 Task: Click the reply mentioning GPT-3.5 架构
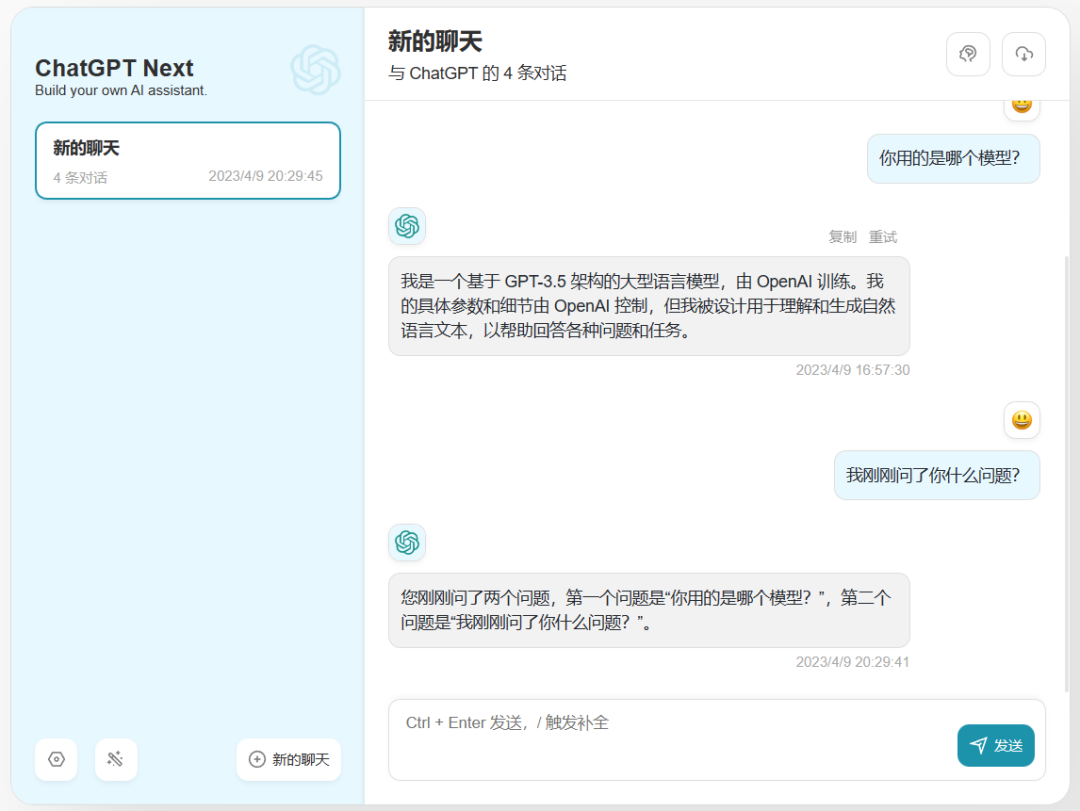pyautogui.click(x=649, y=306)
